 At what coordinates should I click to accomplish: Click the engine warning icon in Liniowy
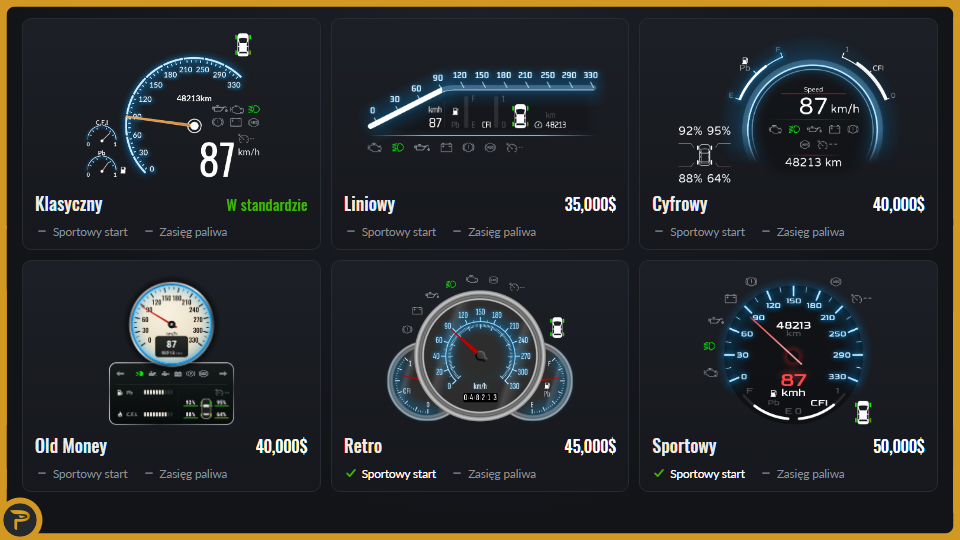tap(375, 148)
